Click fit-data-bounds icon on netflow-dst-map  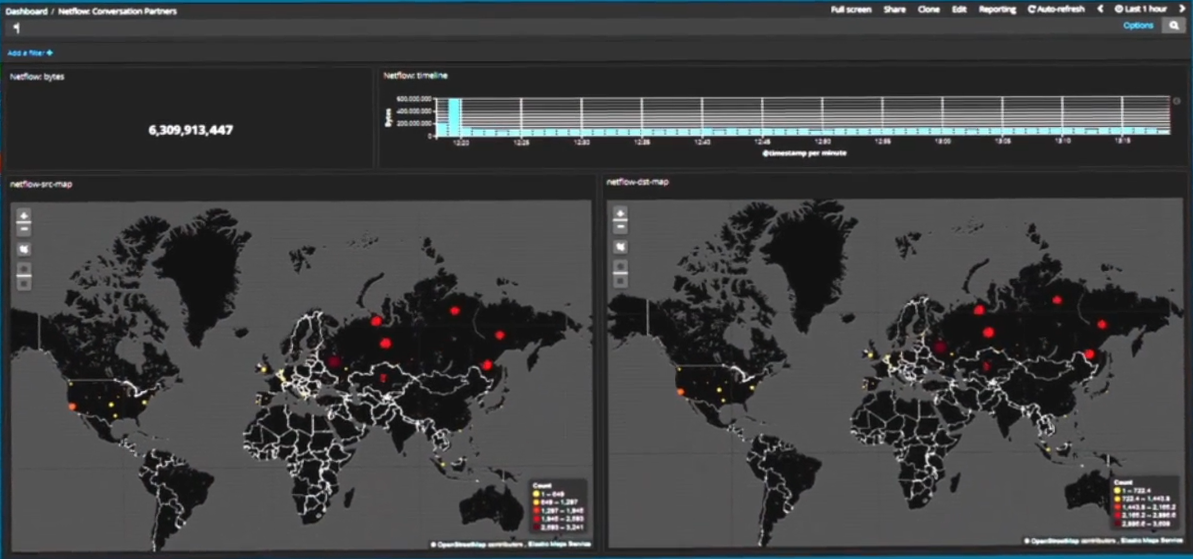tap(621, 246)
